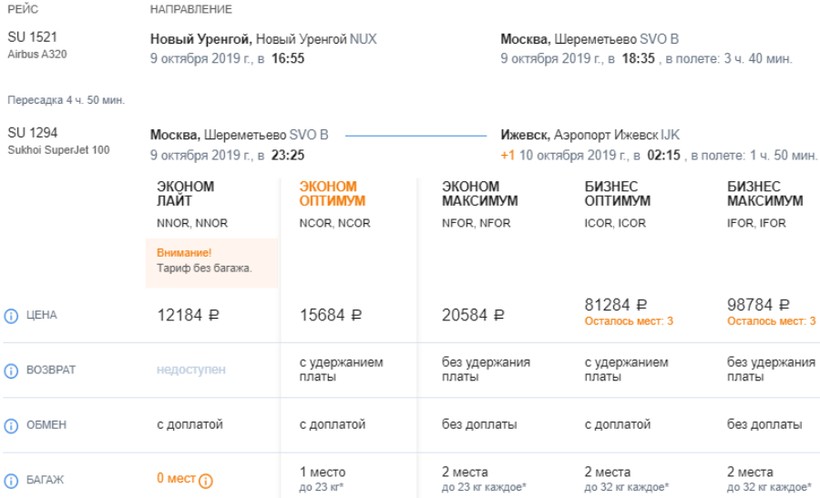
Task: Click the Пересадка 4 ч. 50 мин. label
Action: click(64, 101)
